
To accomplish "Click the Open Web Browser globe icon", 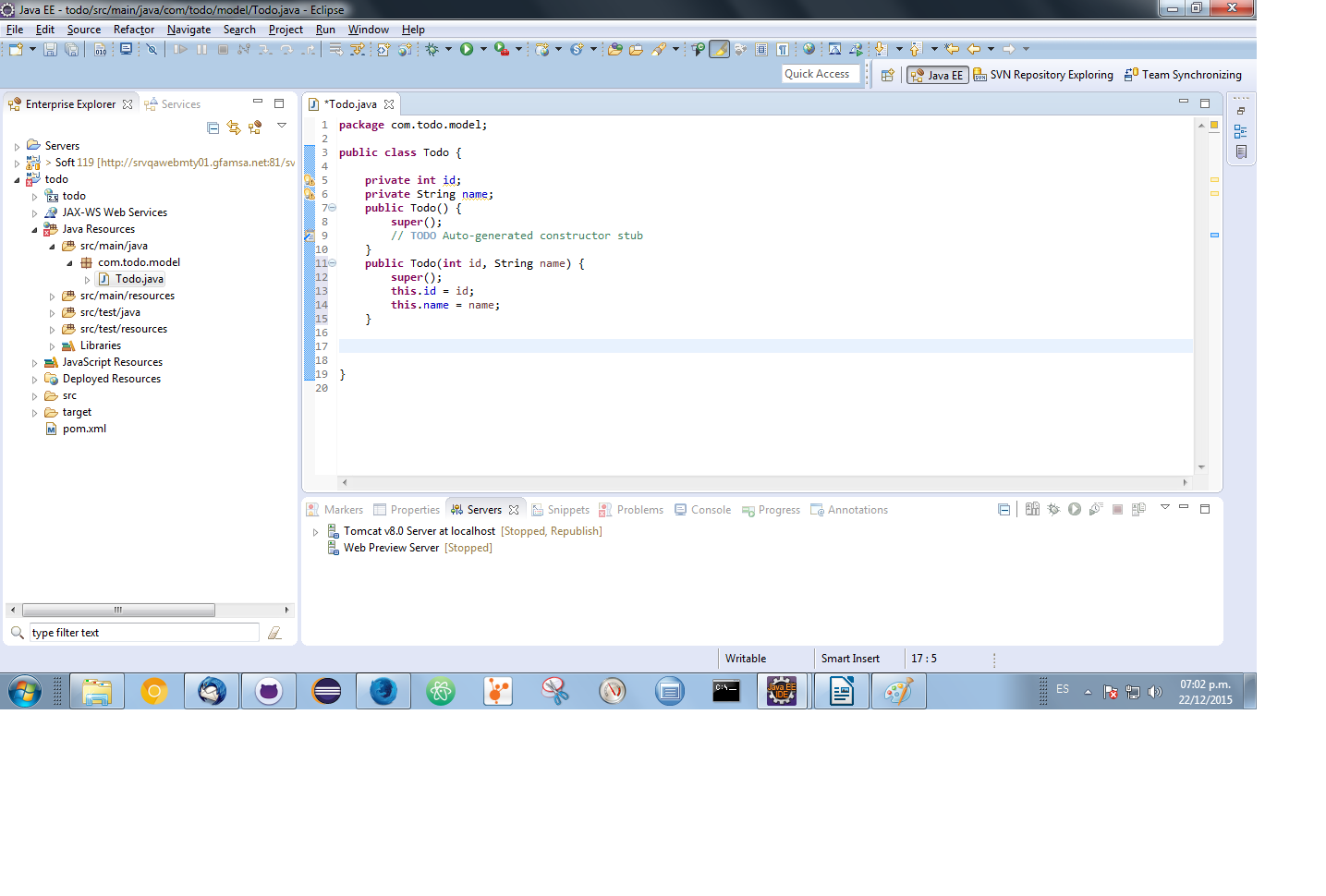I will pos(809,49).
